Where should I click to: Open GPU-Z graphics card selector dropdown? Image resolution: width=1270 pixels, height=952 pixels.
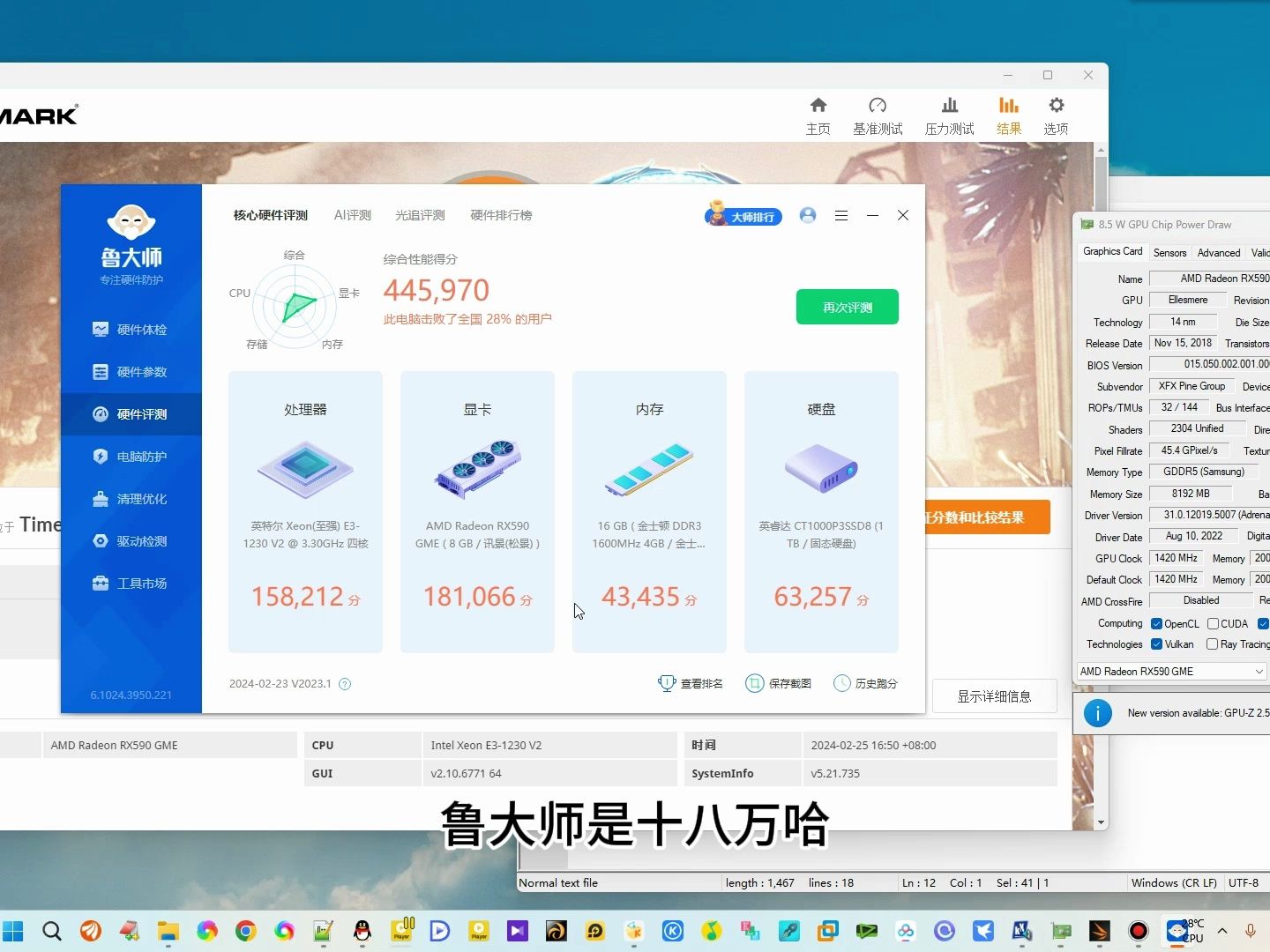1172,672
